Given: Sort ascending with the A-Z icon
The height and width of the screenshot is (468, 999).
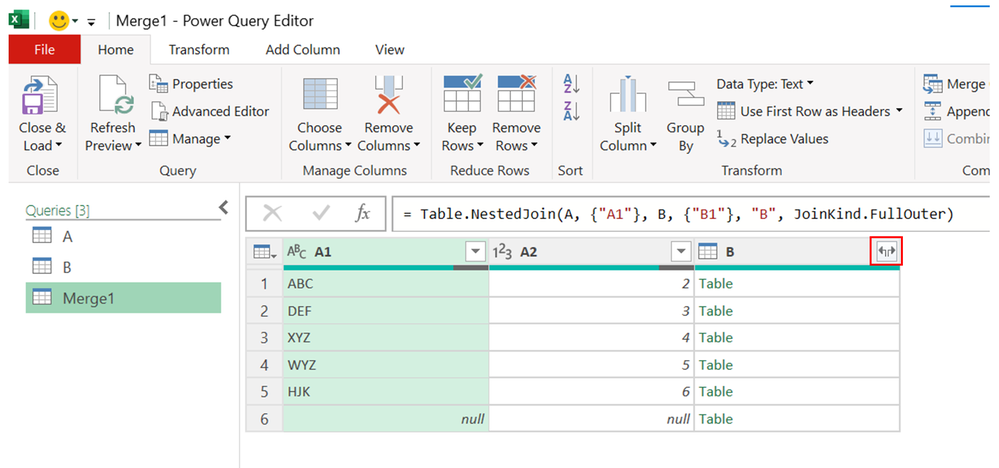Looking at the screenshot, I should [571, 84].
